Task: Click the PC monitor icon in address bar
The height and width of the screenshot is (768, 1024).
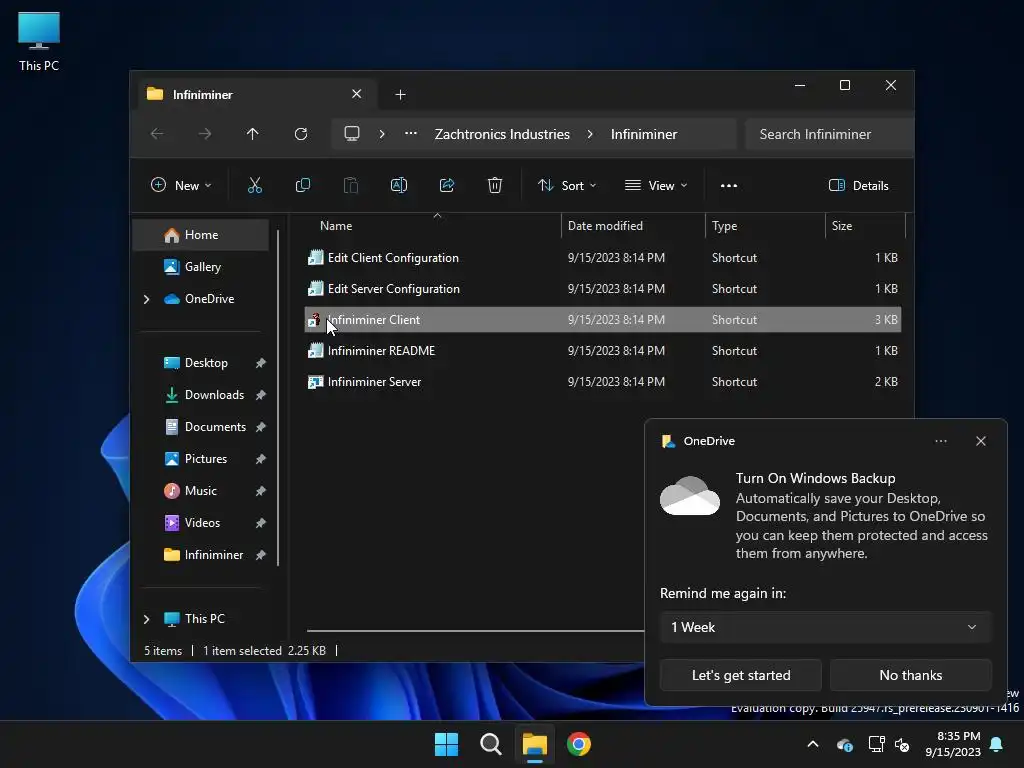Action: click(x=352, y=134)
